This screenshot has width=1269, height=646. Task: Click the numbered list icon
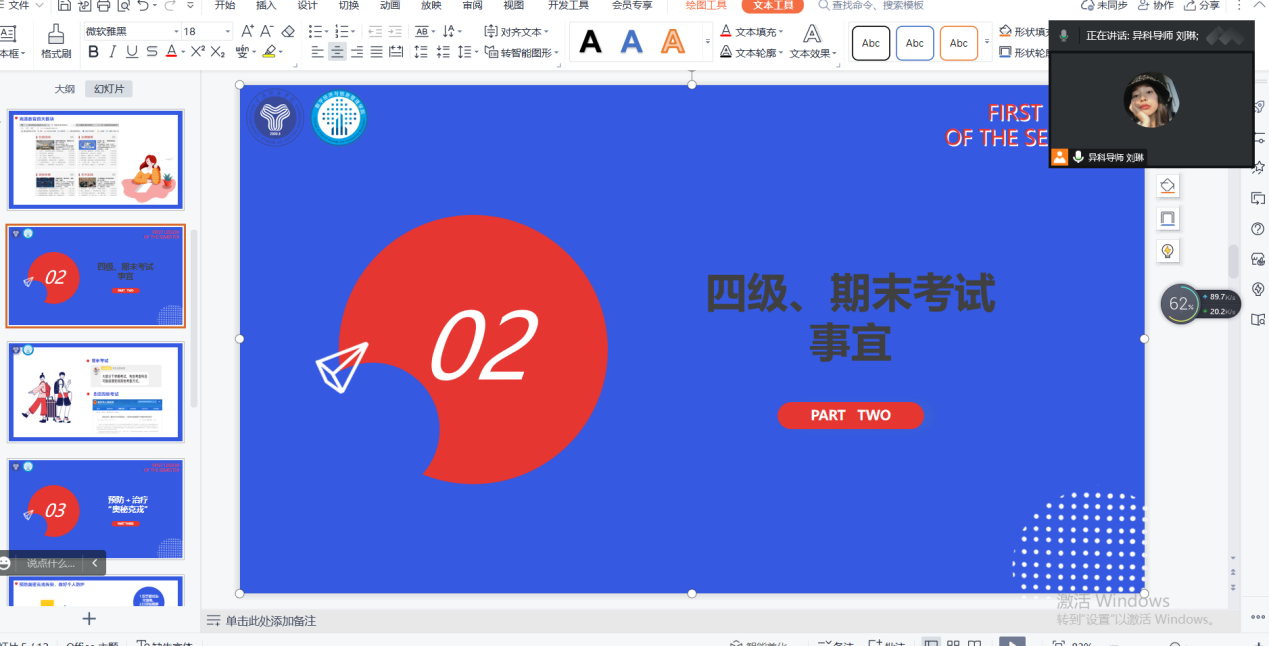coord(341,31)
